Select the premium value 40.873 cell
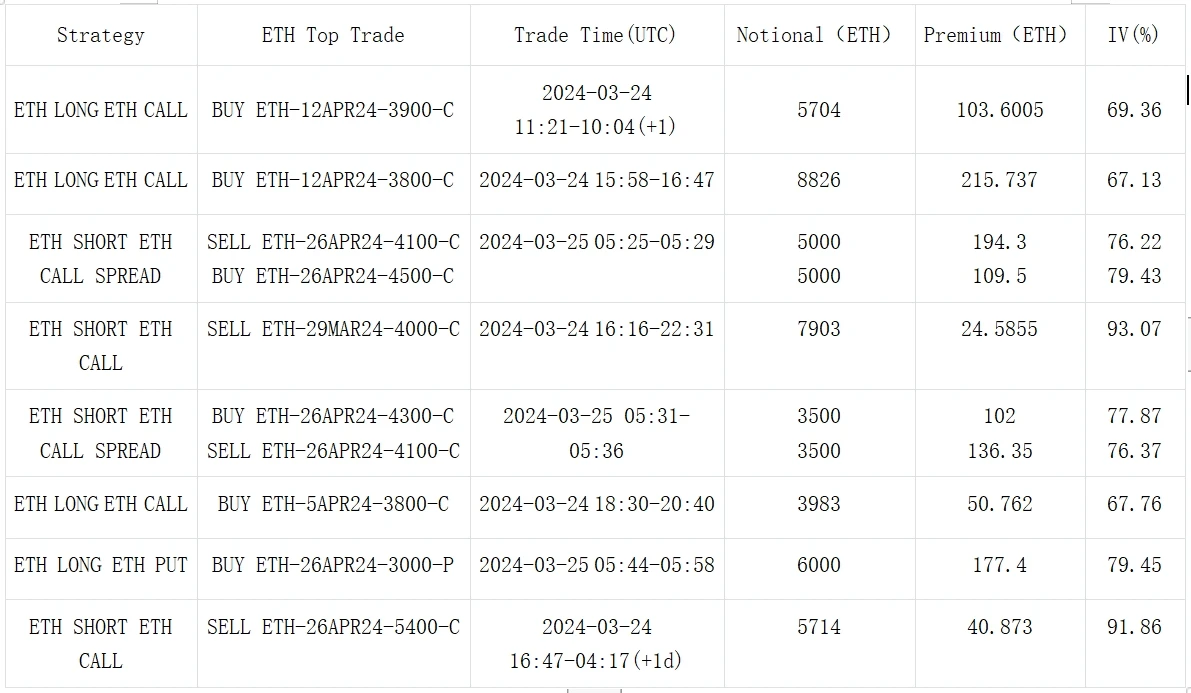This screenshot has height=693, width=1191. point(999,627)
